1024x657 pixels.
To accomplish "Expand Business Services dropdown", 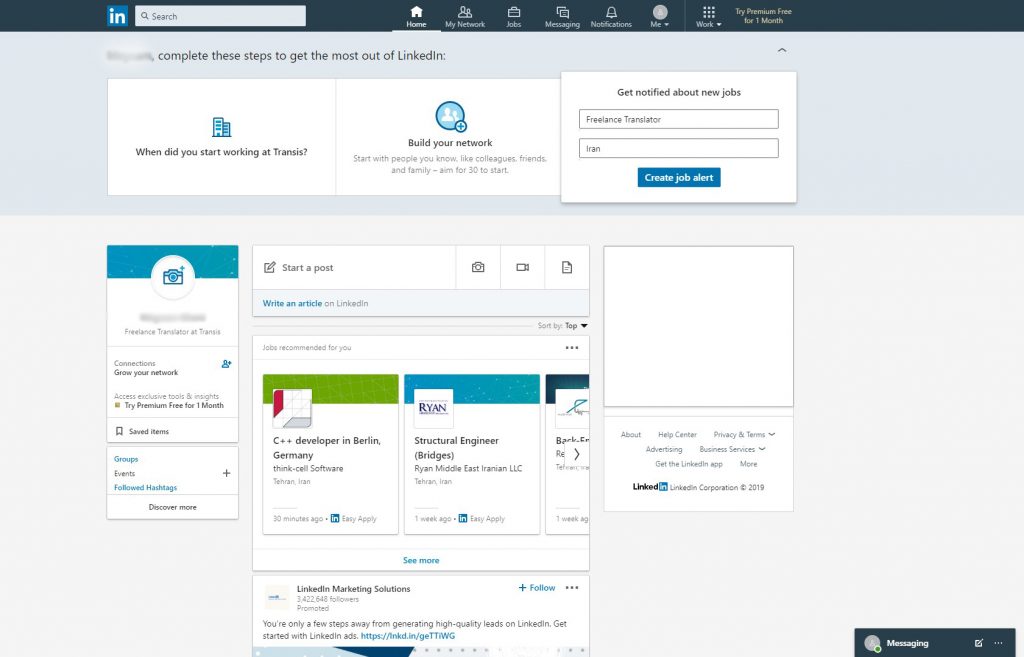I will point(732,449).
